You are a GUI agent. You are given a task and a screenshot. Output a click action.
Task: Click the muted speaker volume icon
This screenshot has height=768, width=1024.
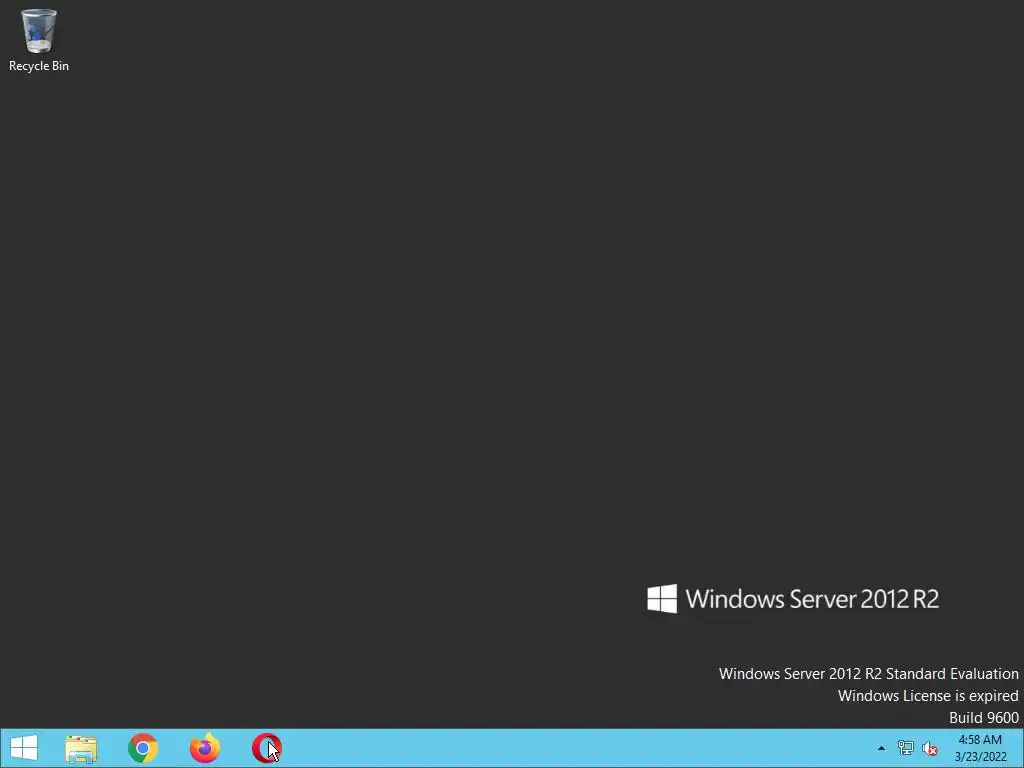tap(929, 748)
